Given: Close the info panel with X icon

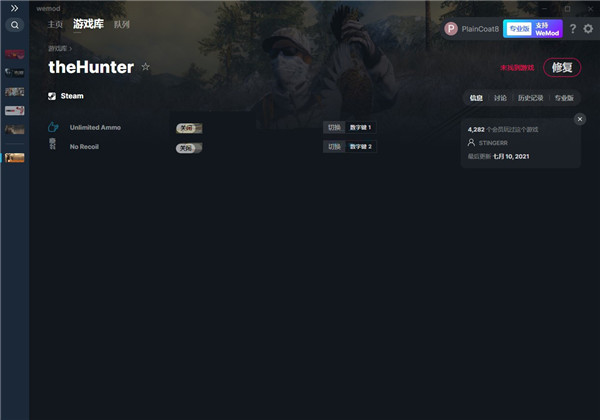Looking at the screenshot, I should point(580,119).
